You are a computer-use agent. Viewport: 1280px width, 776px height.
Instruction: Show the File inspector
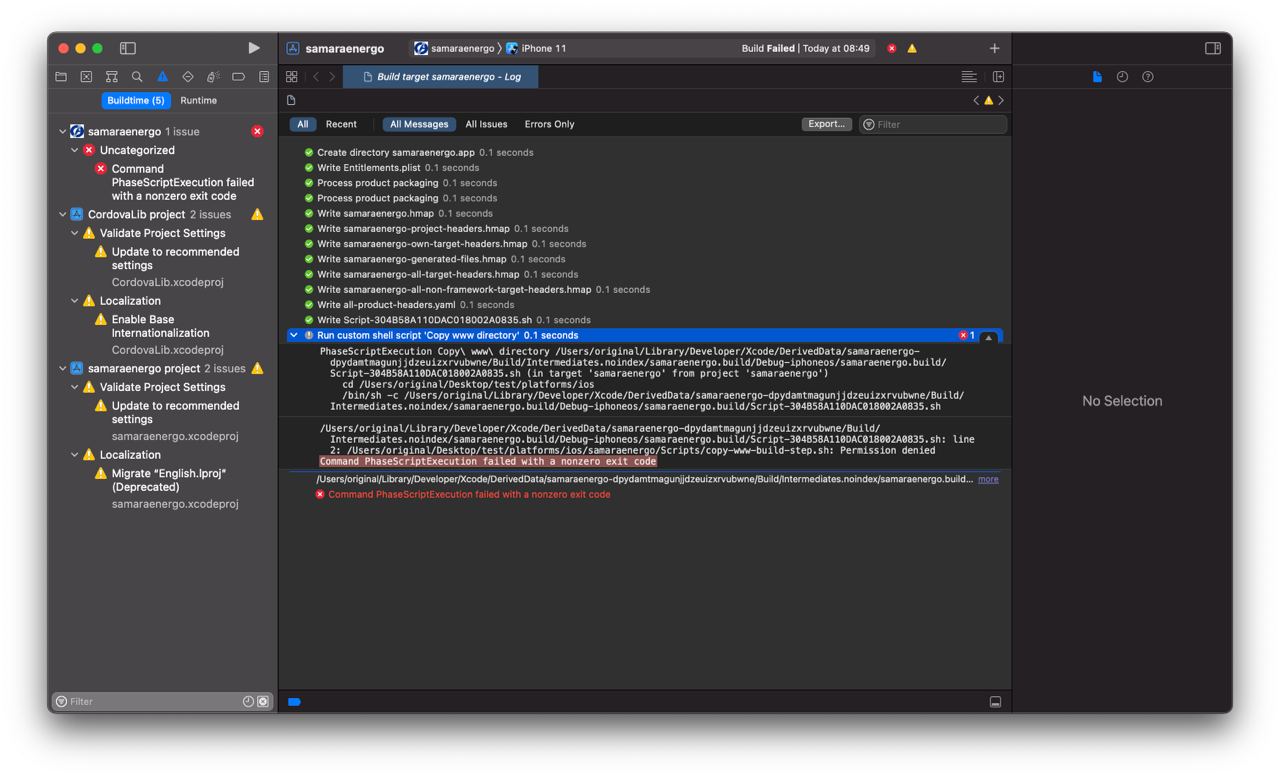(x=1097, y=77)
